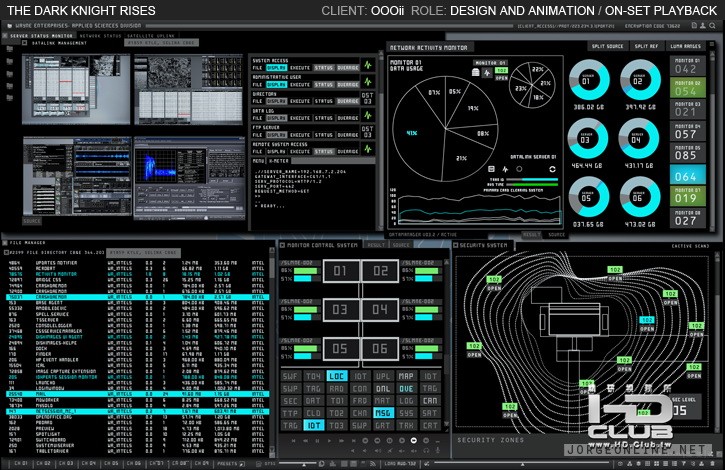The width and height of the screenshot is (725, 470).
Task: Click the user profile icon in top bar
Action: click(x=703, y=26)
